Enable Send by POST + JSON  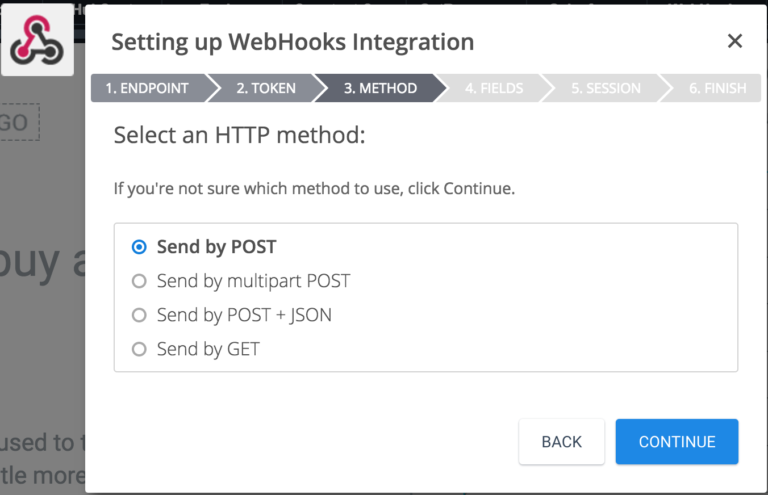pos(139,315)
